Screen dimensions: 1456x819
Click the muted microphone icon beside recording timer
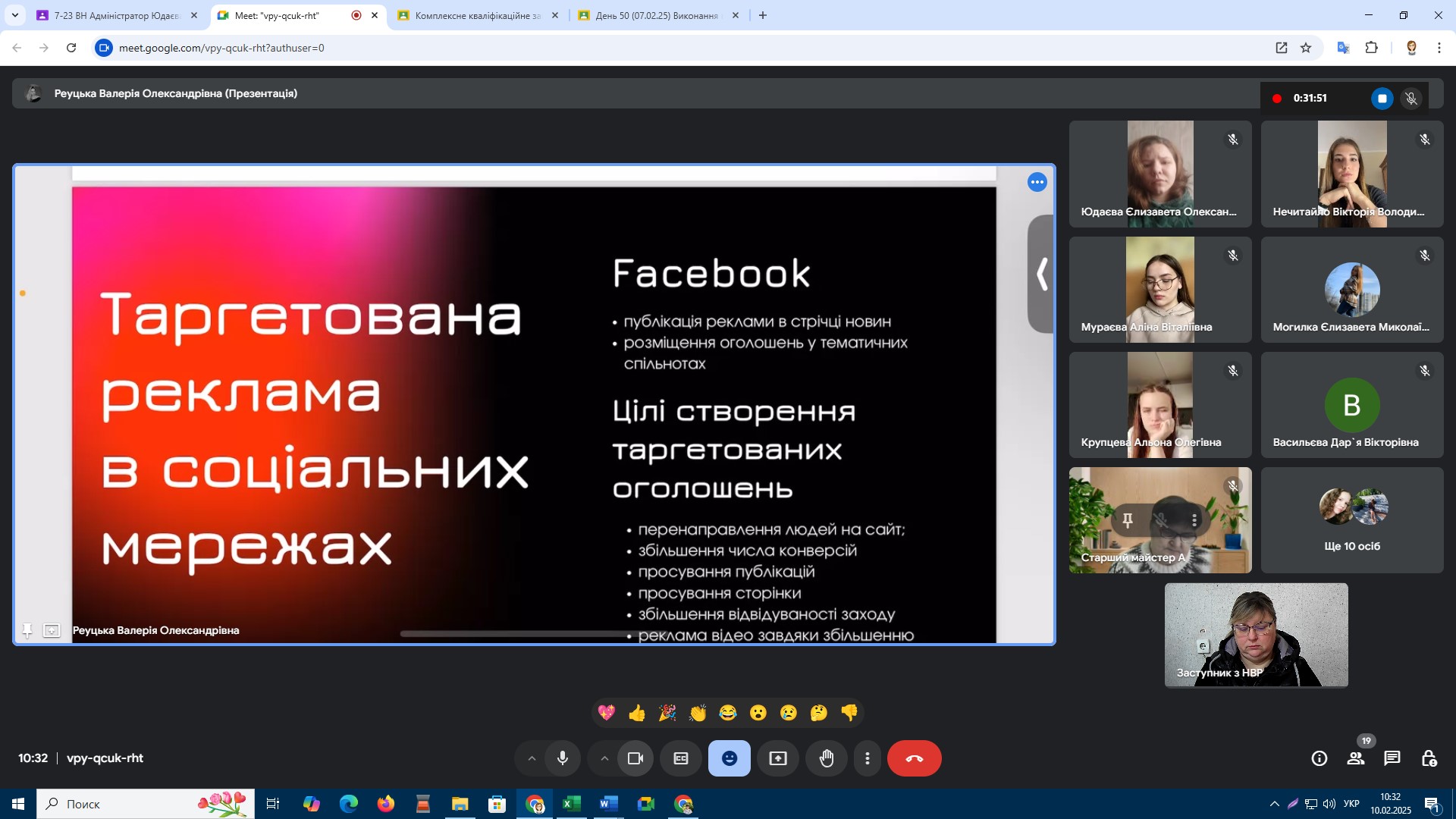point(1411,99)
